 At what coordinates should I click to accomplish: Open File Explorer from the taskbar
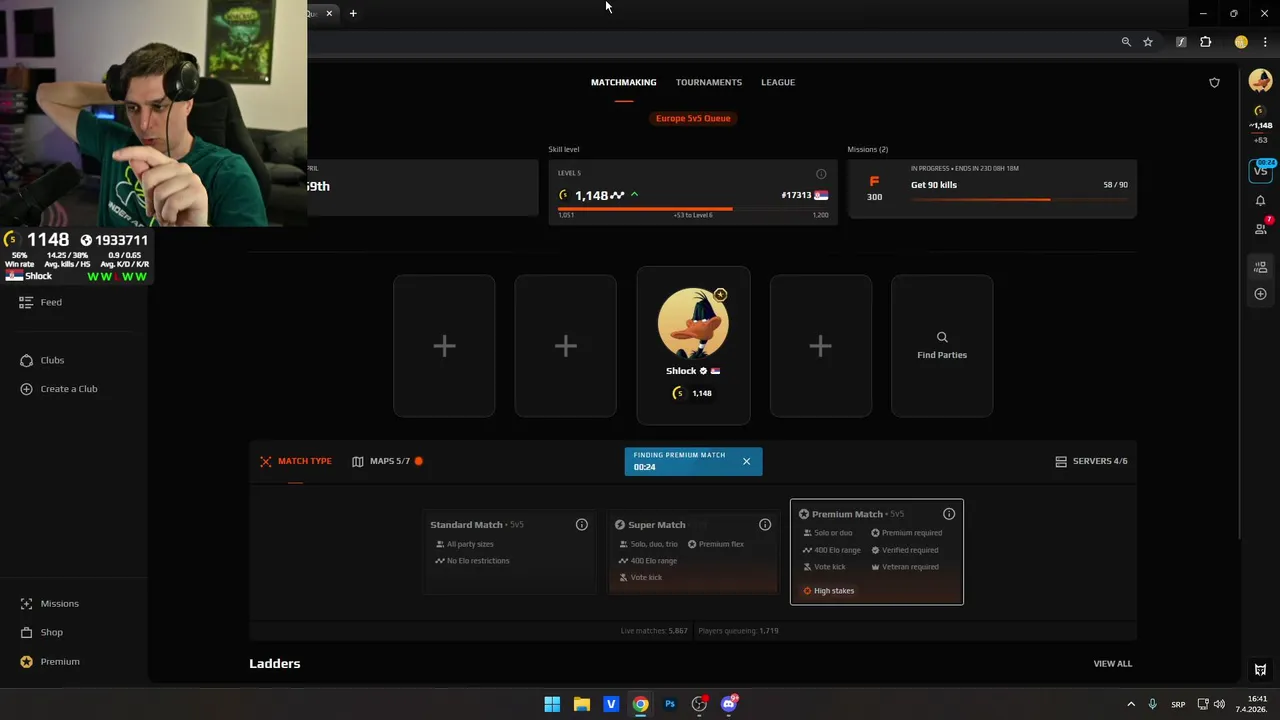[581, 704]
